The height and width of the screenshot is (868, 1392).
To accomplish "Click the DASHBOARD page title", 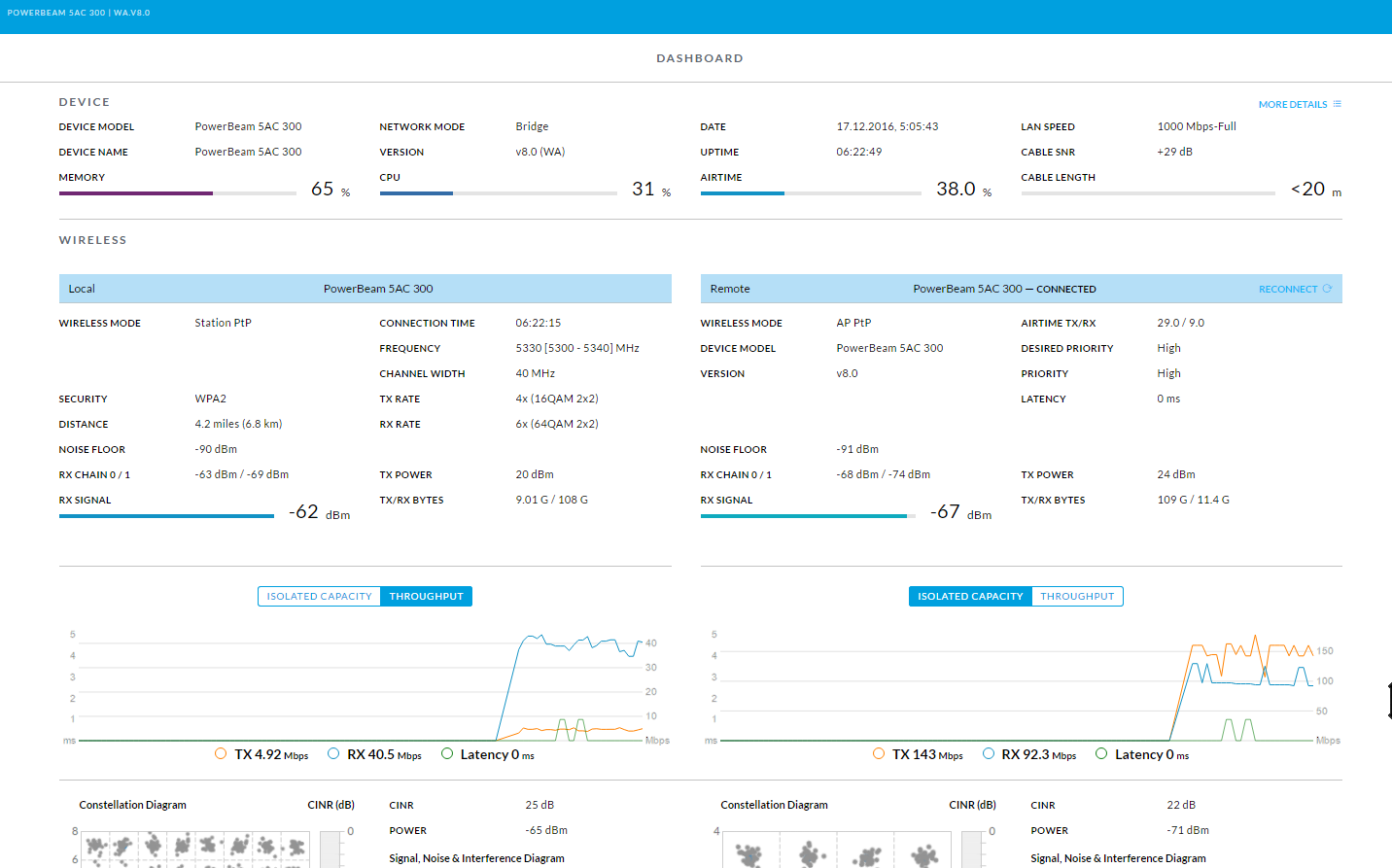I will click(700, 58).
